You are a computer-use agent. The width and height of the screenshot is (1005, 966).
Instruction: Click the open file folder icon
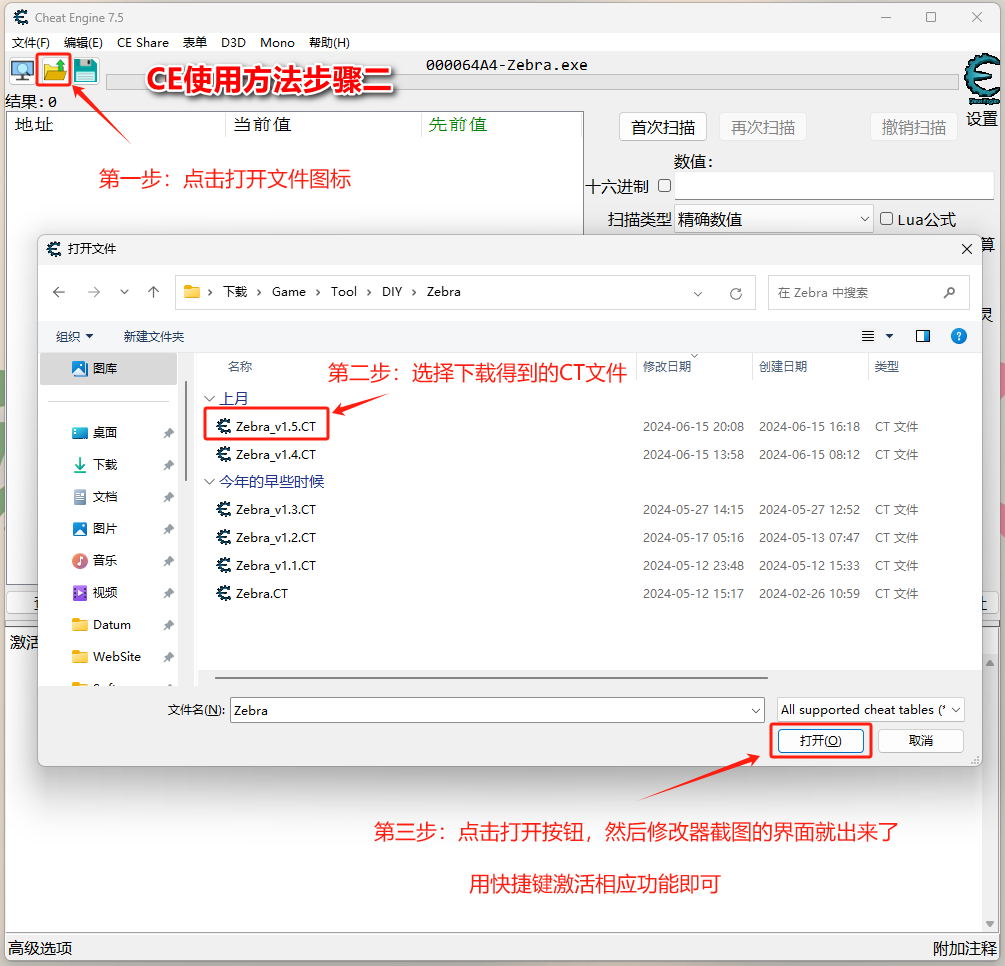[54, 71]
